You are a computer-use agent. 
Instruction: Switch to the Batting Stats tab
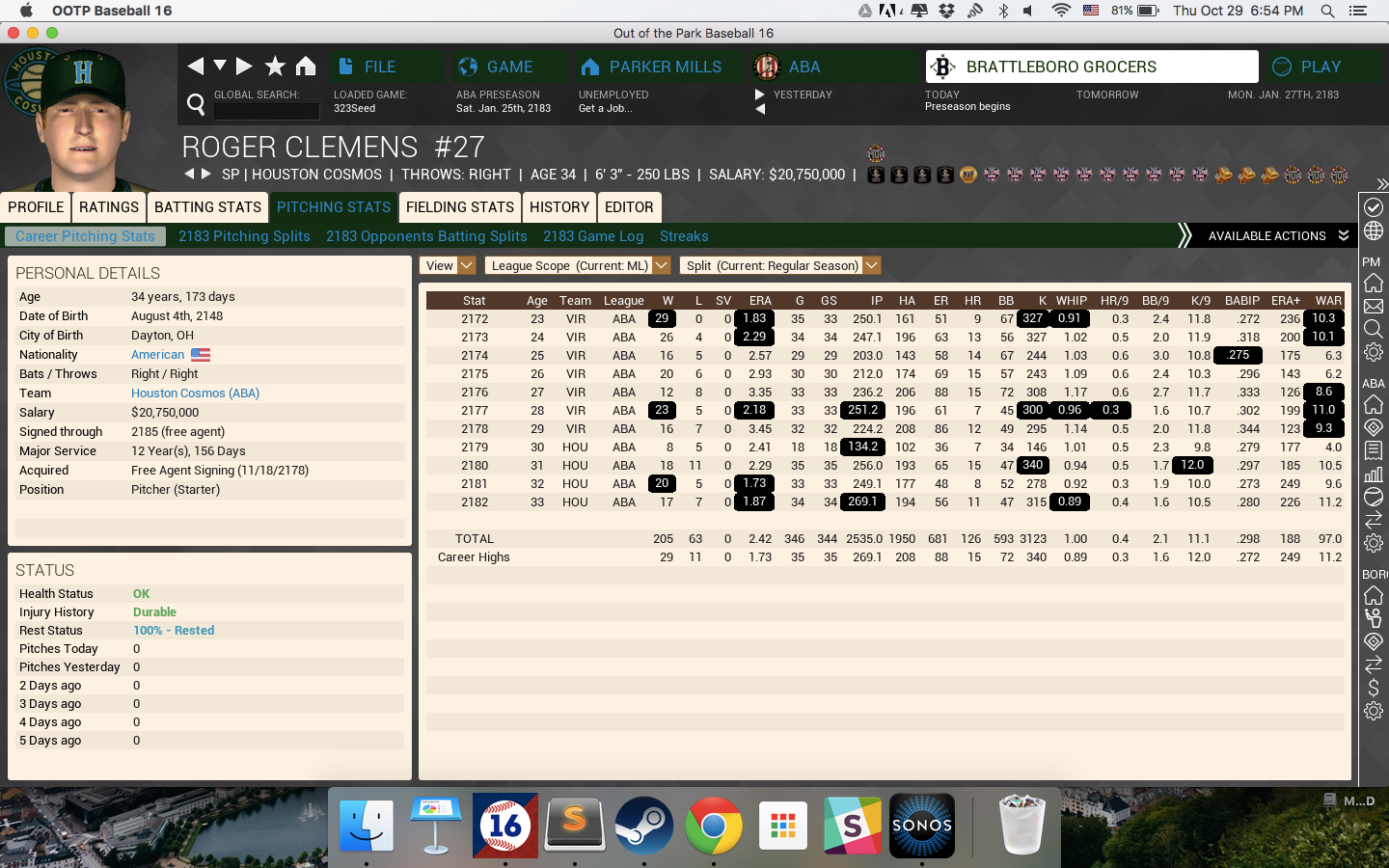pyautogui.click(x=207, y=207)
